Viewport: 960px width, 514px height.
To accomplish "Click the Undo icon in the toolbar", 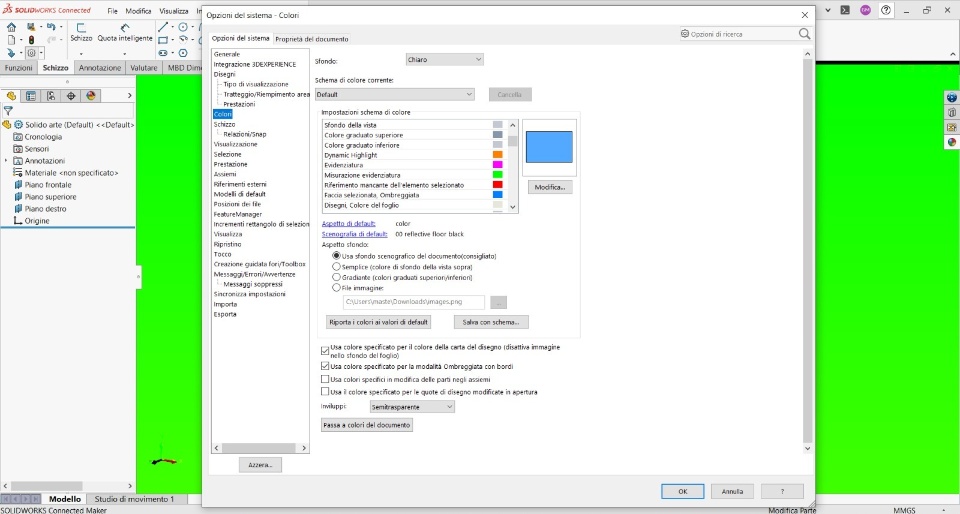I will click(51, 27).
